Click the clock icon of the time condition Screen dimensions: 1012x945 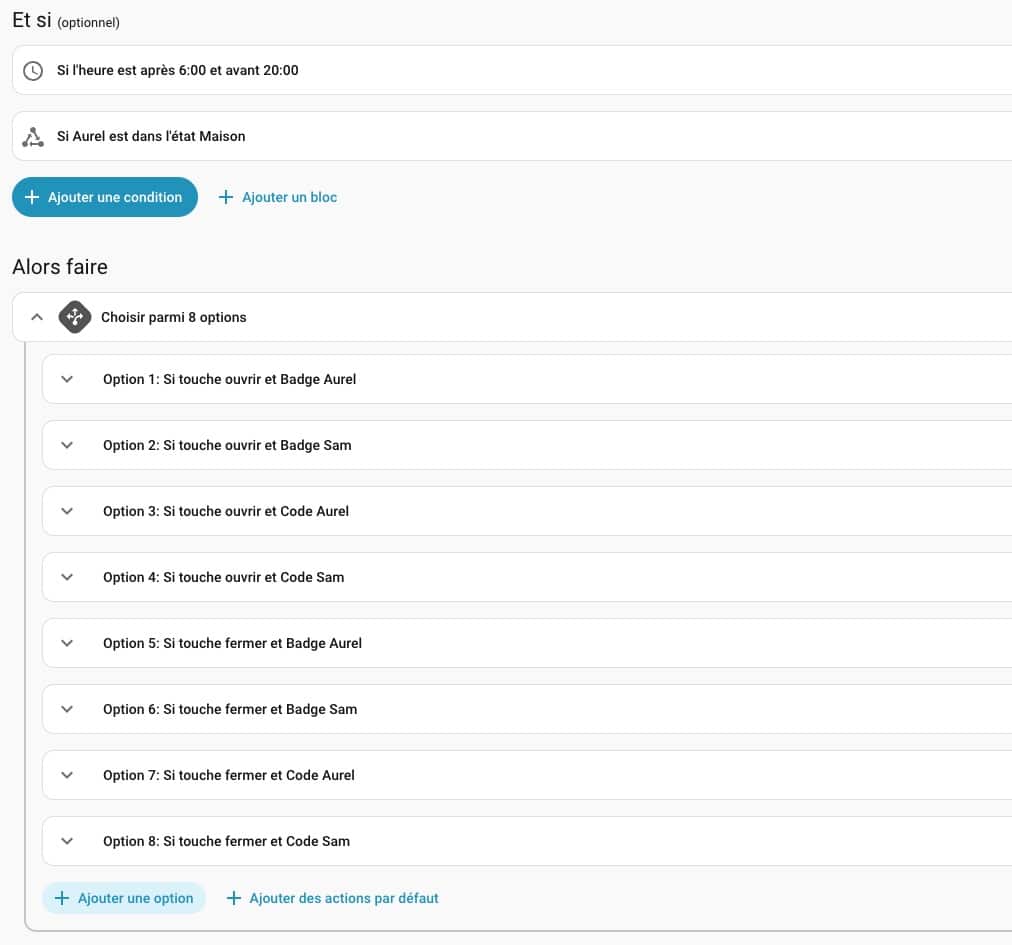[x=33, y=71]
